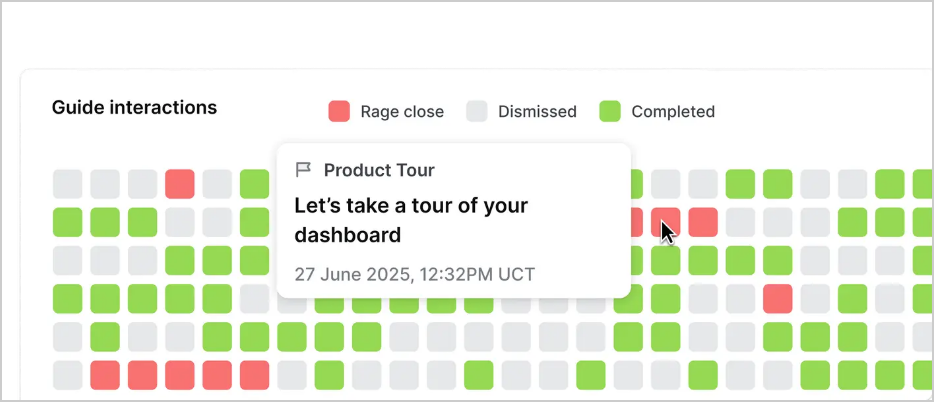Select the top-left gray cell of the grid
The image size is (934, 402).
tap(68, 184)
